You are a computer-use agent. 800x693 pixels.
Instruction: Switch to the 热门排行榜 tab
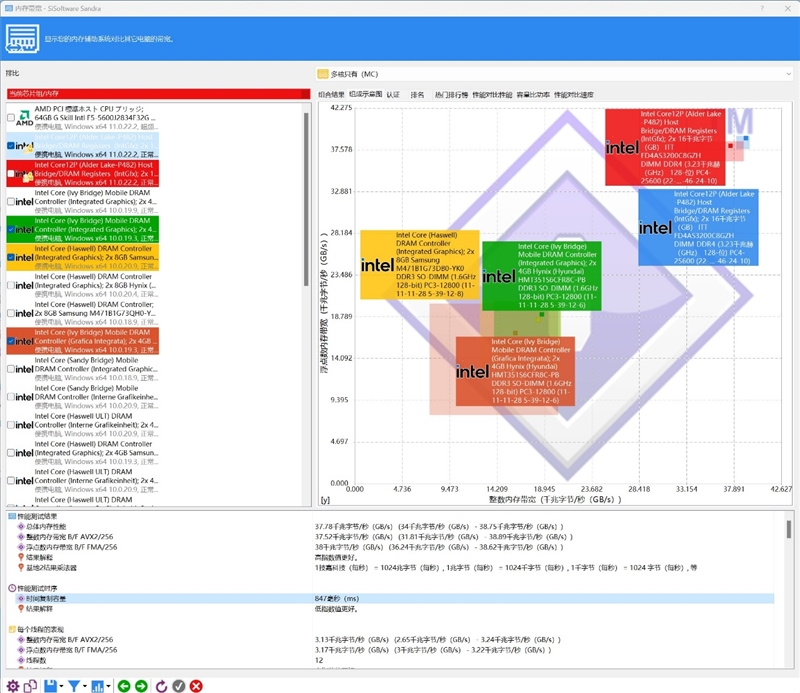(450, 95)
